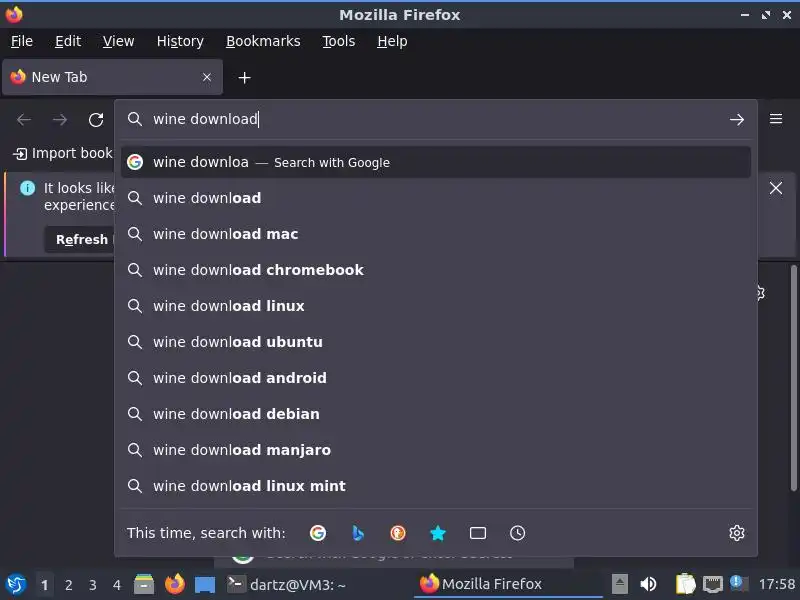The image size is (800, 600).
Task: Select 'wine download linux mint' suggestion
Action: 436,486
